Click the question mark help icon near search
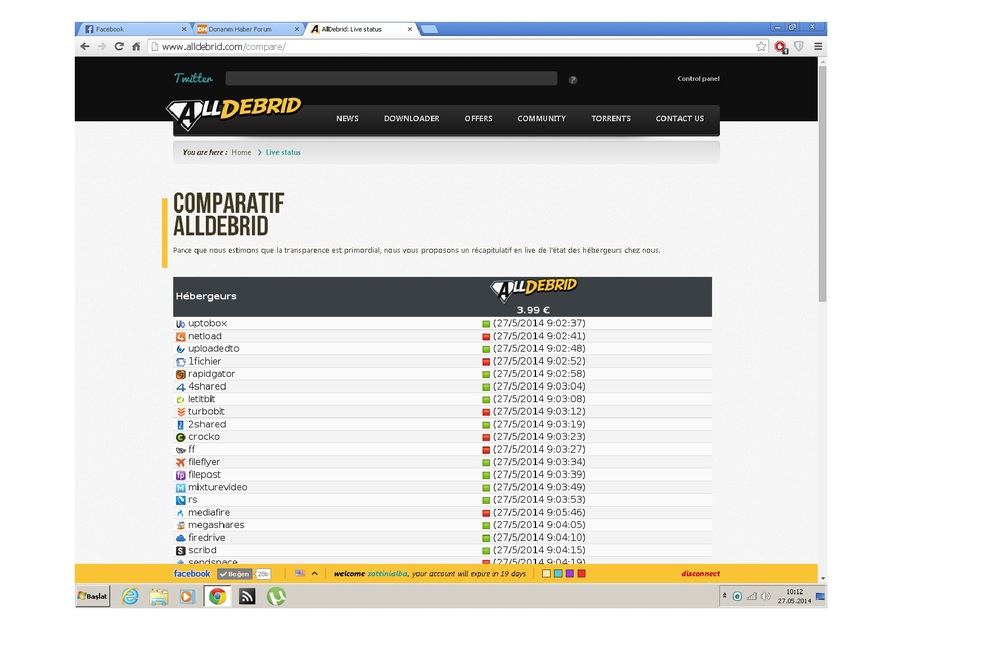Image resolution: width=1000 pixels, height=656 pixels. tap(573, 80)
